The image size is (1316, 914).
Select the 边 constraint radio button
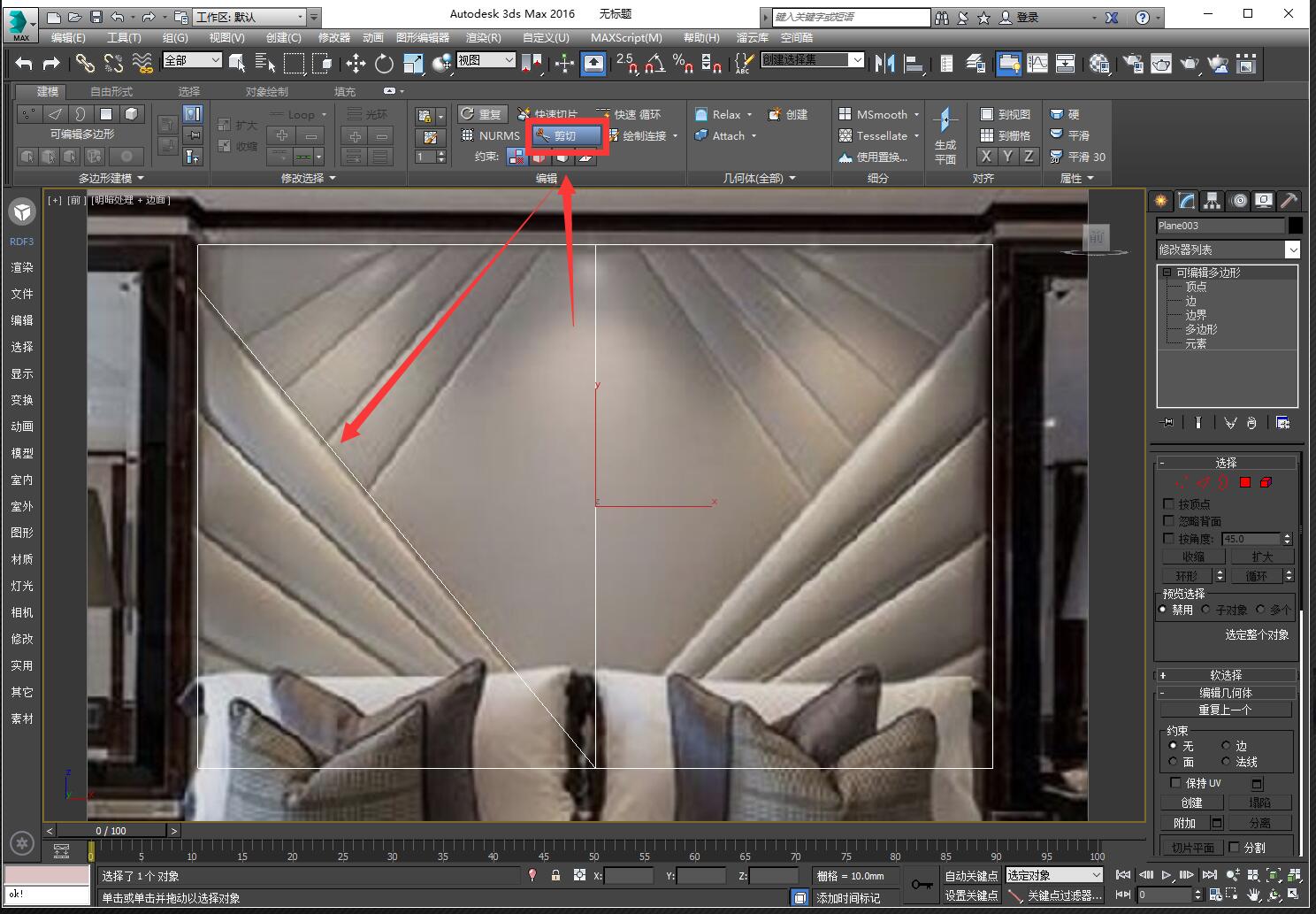click(x=1226, y=745)
